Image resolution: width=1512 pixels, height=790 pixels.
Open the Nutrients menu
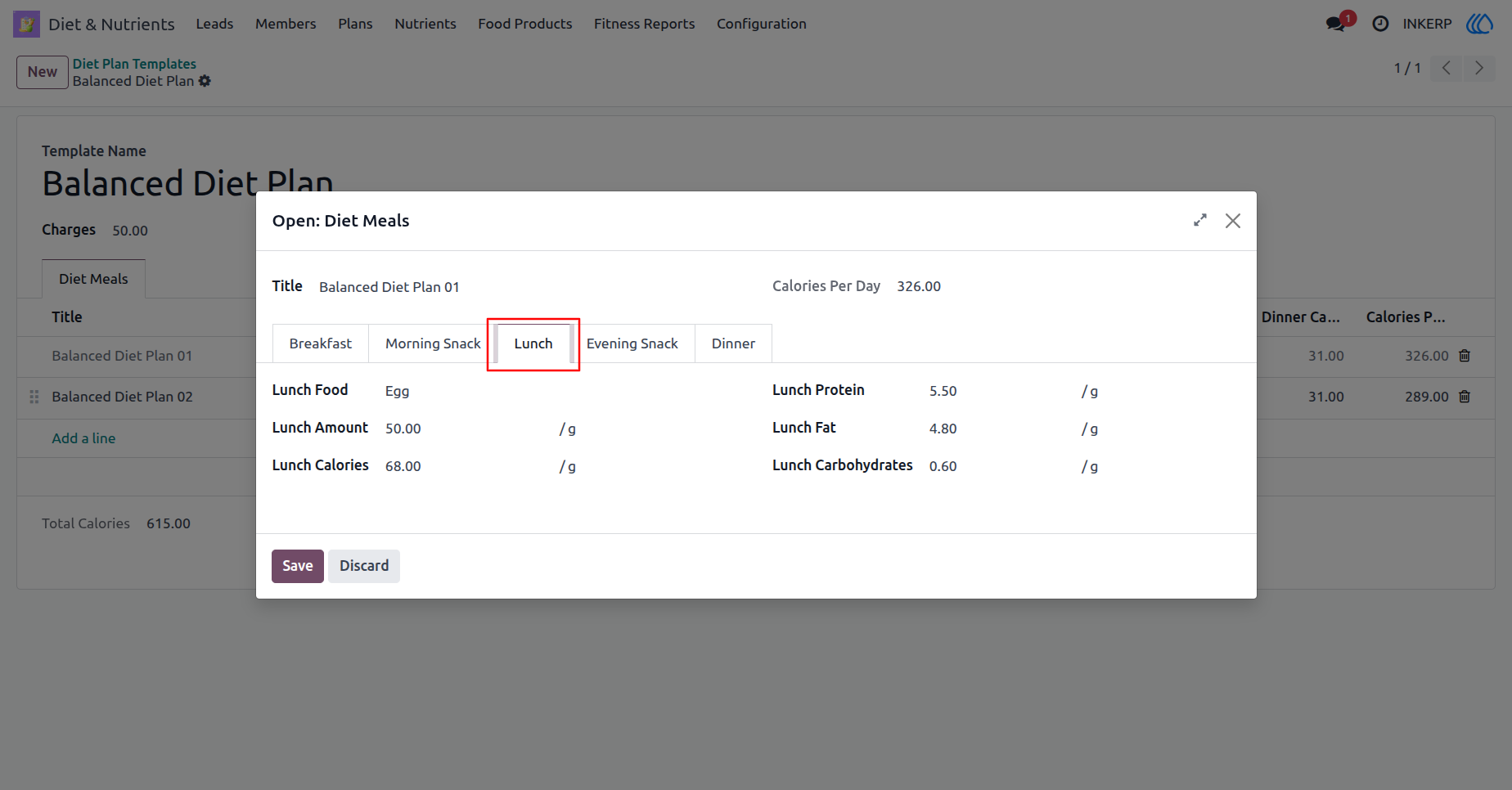pos(425,24)
